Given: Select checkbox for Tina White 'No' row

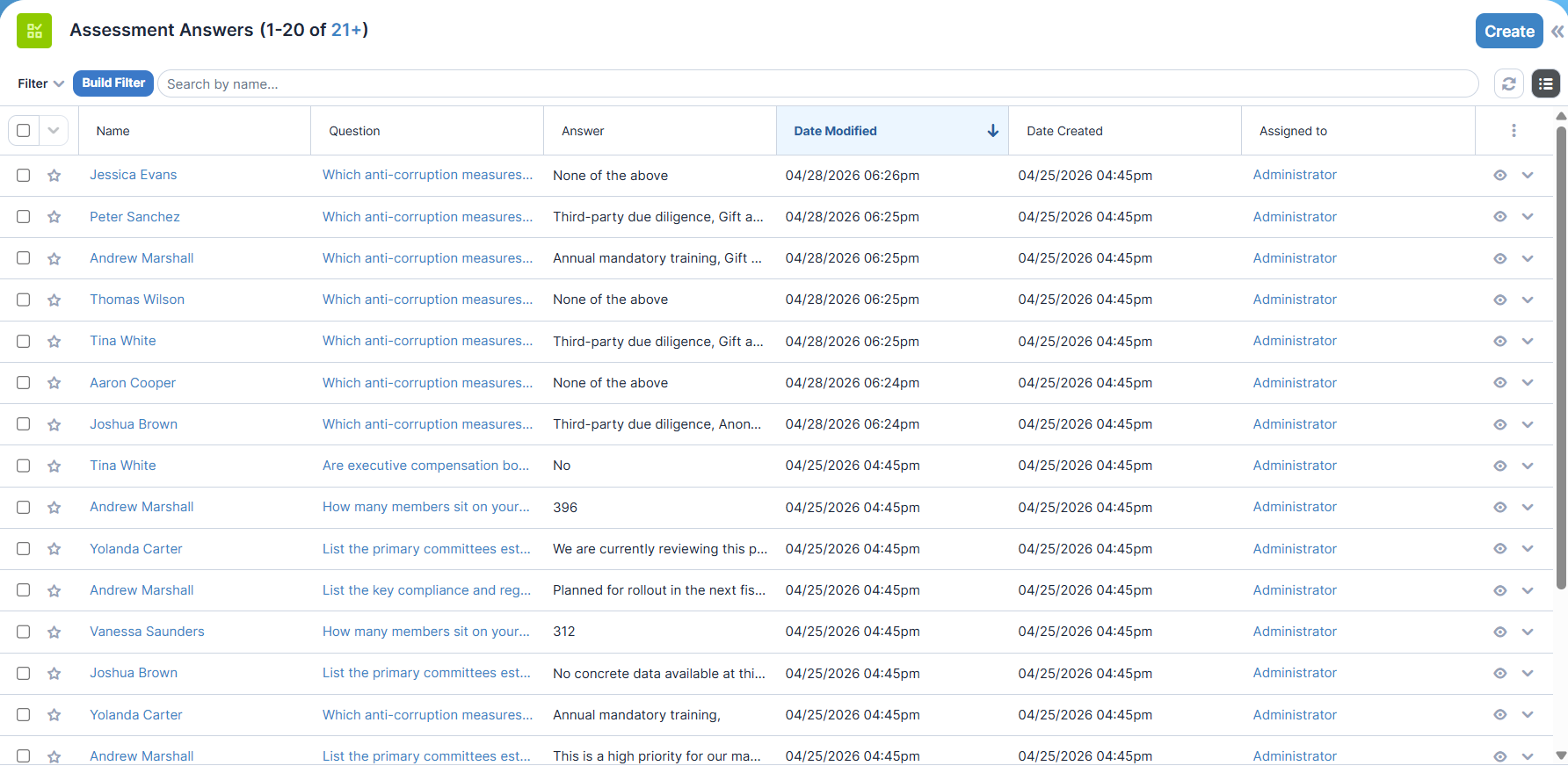Looking at the screenshot, I should [24, 466].
